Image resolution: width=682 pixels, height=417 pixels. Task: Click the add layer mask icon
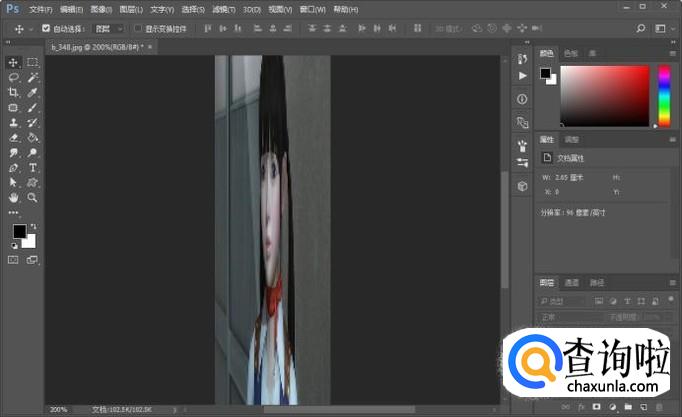pyautogui.click(x=596, y=407)
